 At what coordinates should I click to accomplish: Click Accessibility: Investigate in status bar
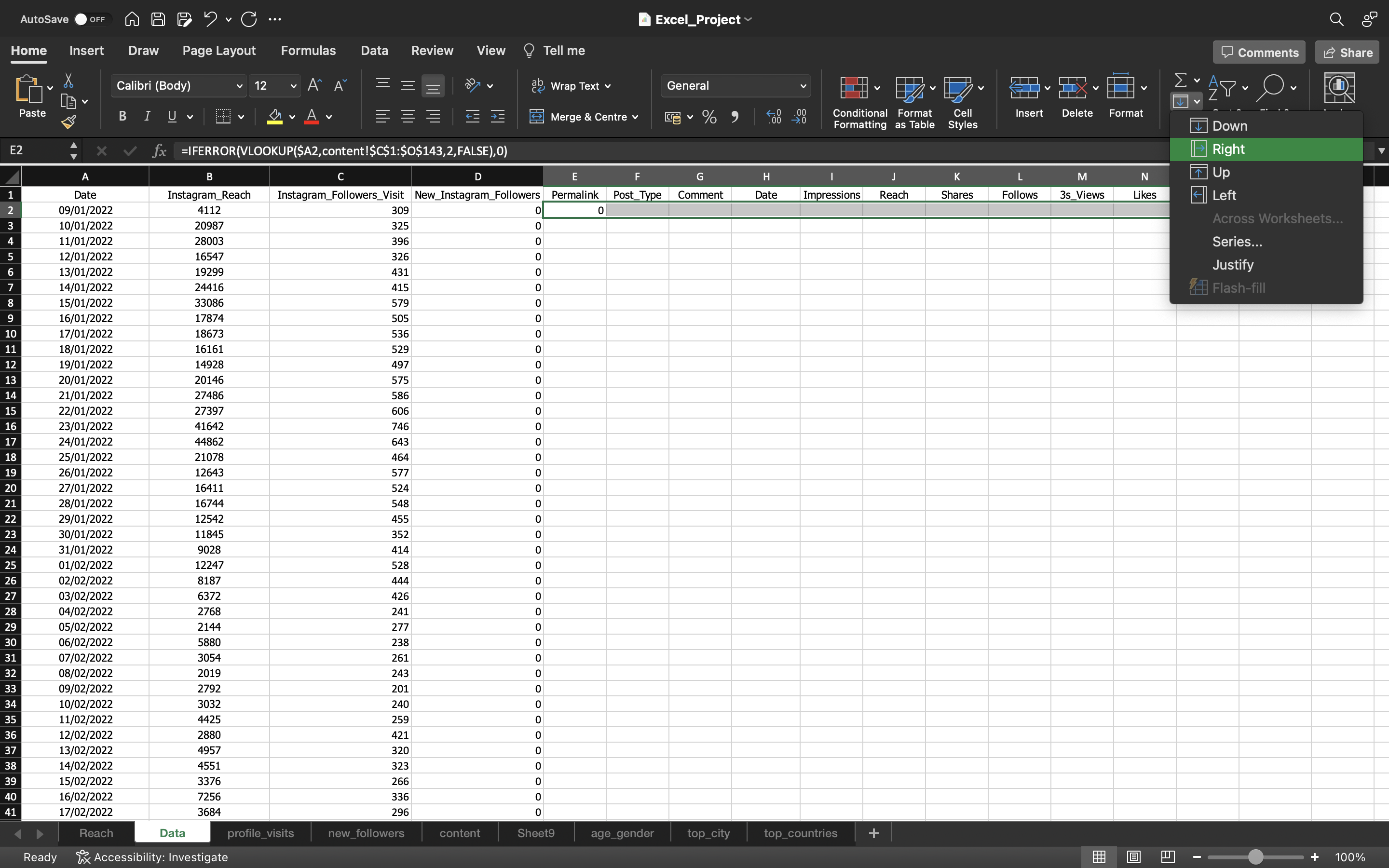[152, 856]
